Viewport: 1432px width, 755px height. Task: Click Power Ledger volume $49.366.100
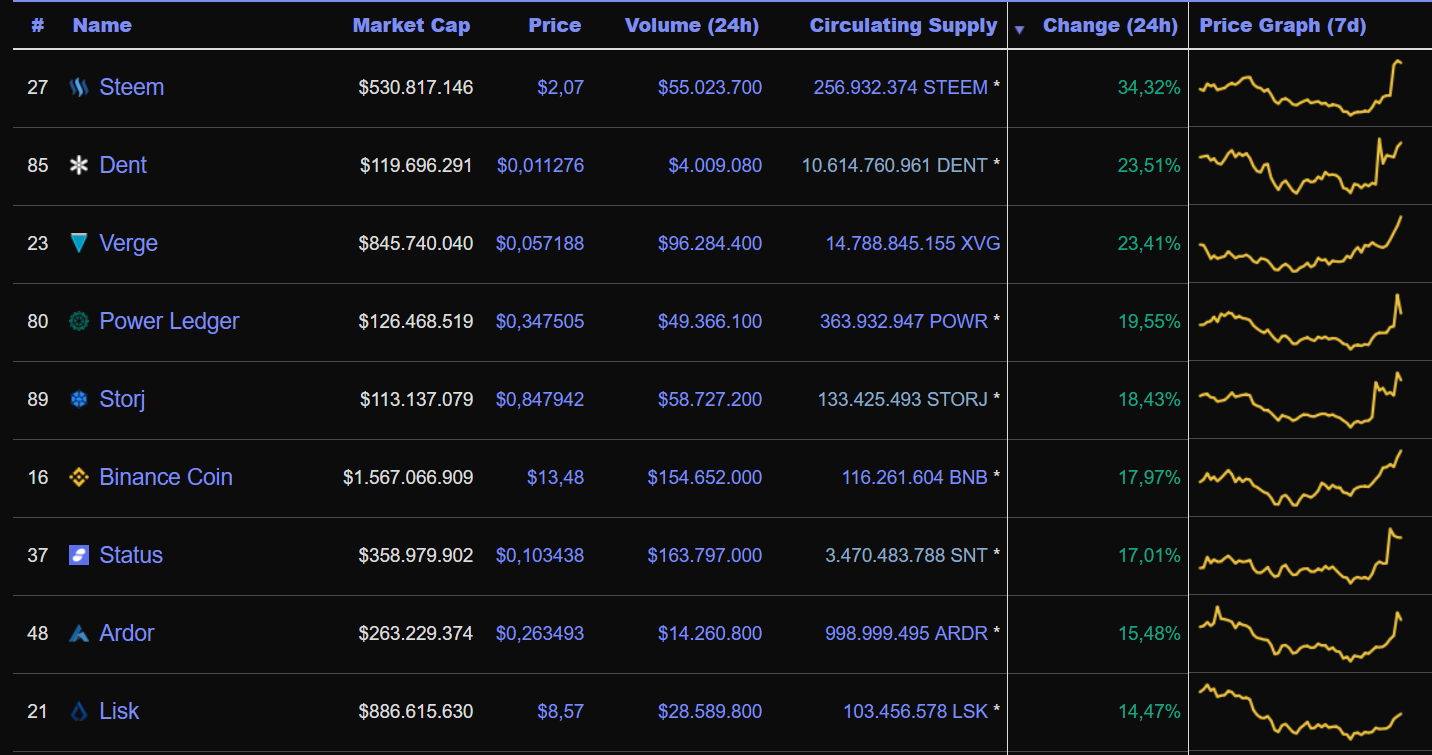point(710,322)
